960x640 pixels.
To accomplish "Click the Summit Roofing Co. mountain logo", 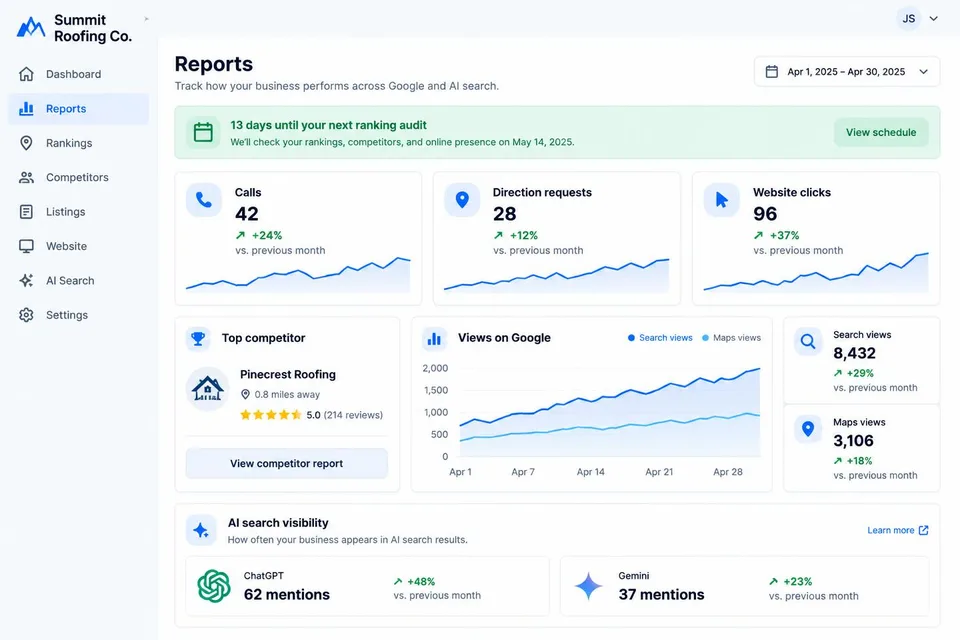I will [31, 27].
